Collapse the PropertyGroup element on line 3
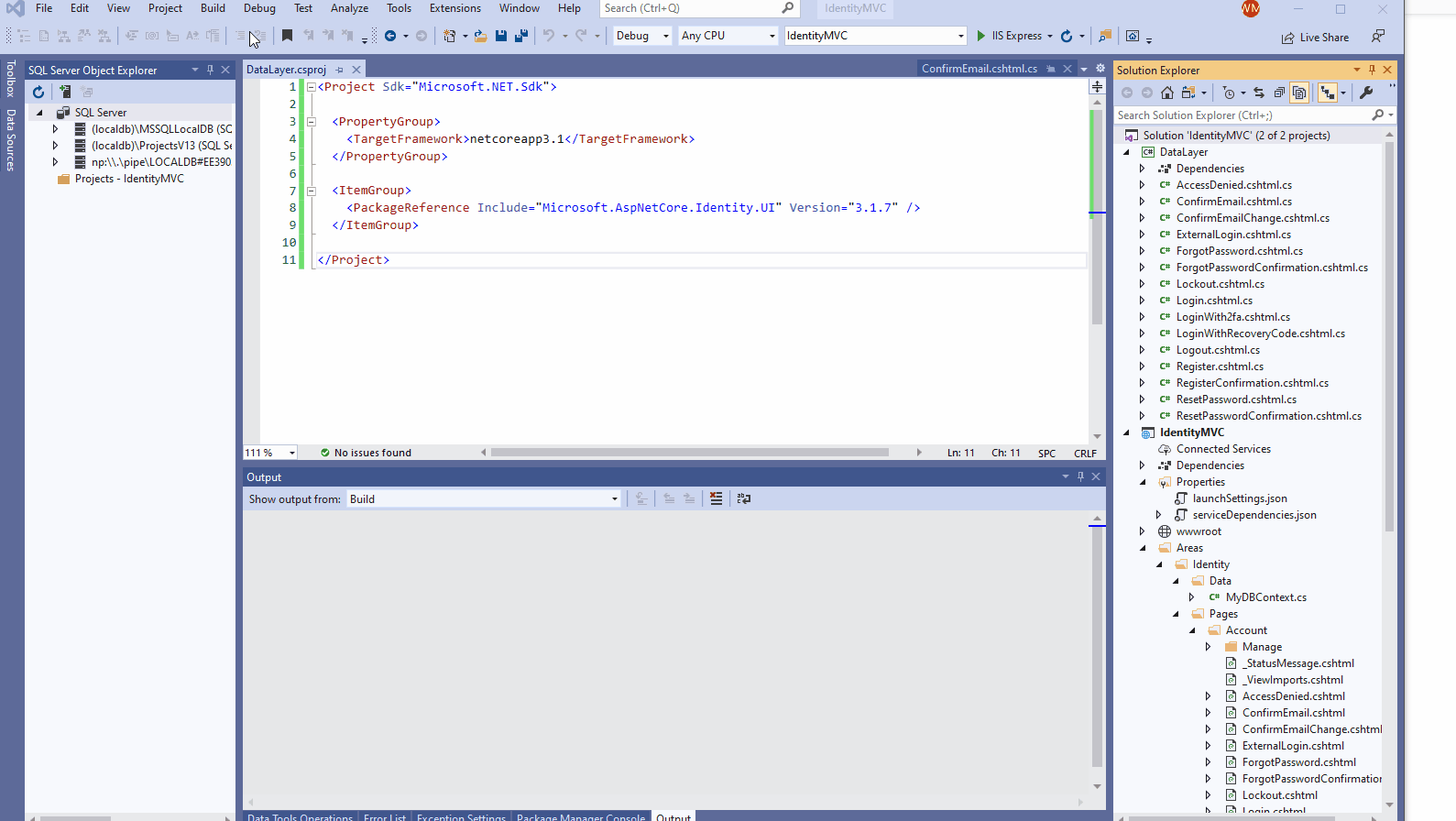The height and width of the screenshot is (821, 1456). click(x=311, y=121)
